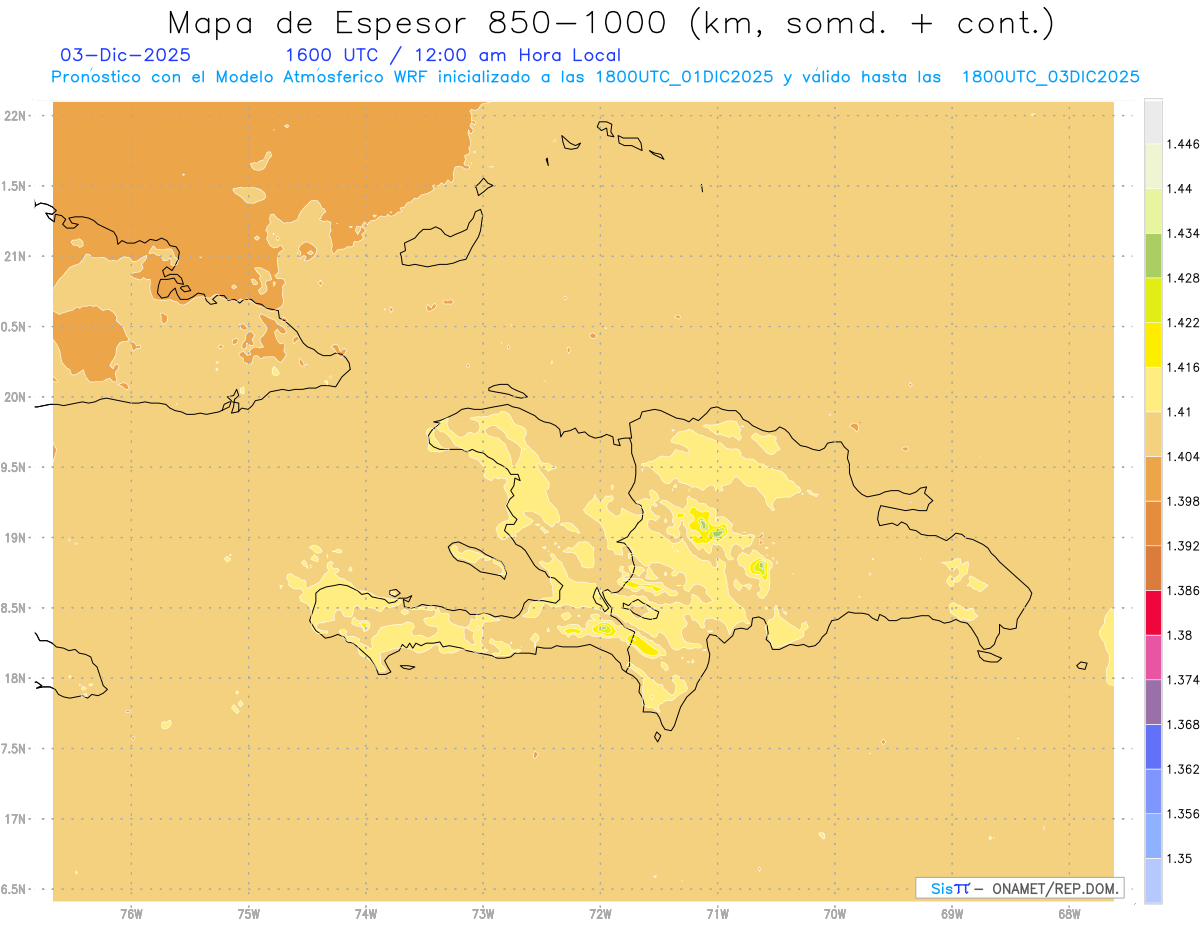Click the legend value '1.356'

[x=1182, y=814]
